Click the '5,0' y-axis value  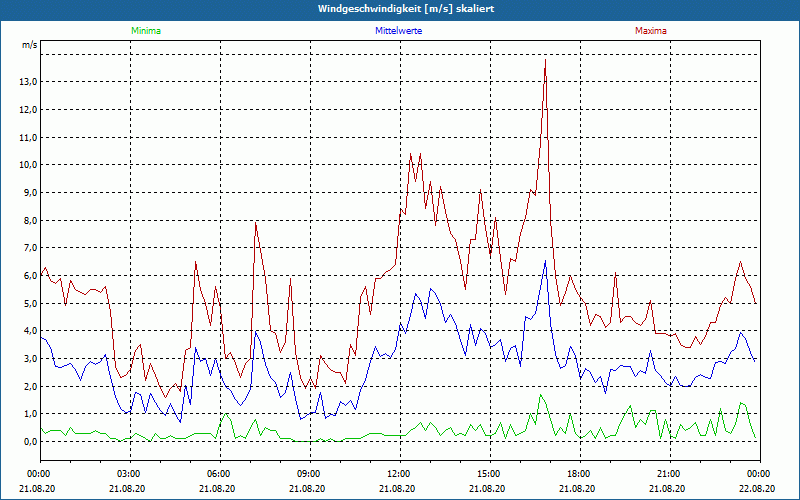[x=31, y=304]
